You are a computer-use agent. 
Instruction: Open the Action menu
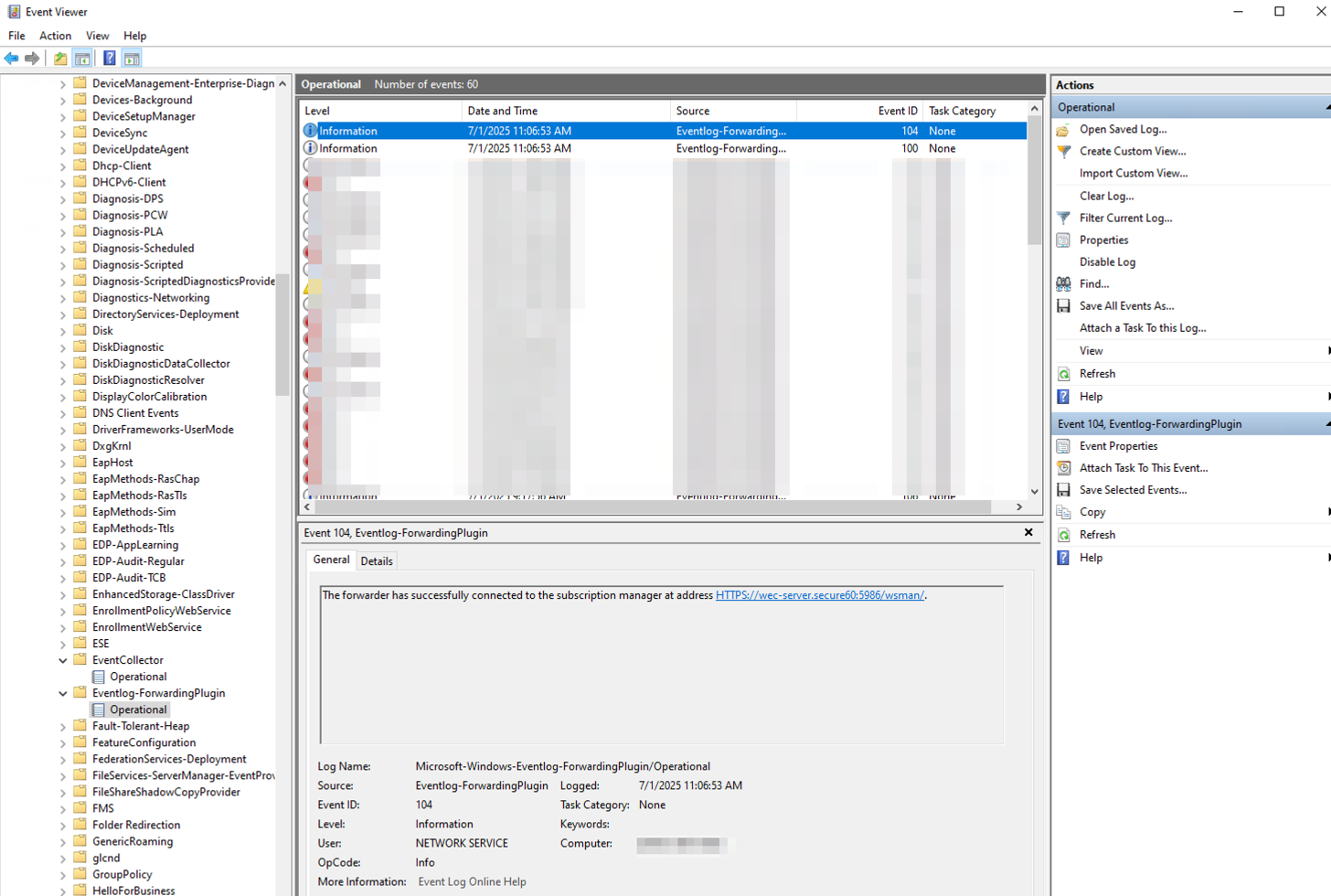point(55,36)
